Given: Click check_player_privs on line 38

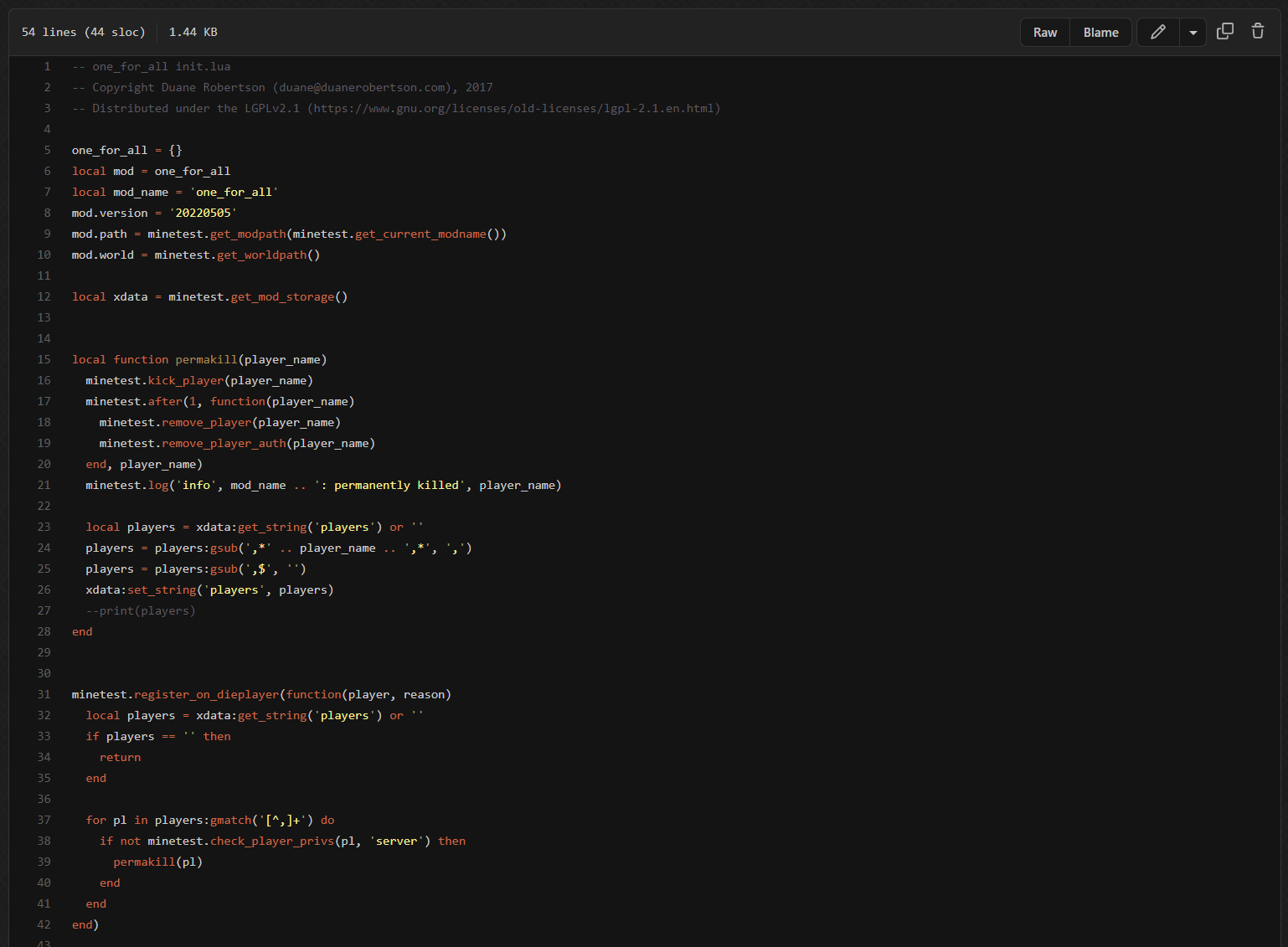Looking at the screenshot, I should click(x=272, y=841).
